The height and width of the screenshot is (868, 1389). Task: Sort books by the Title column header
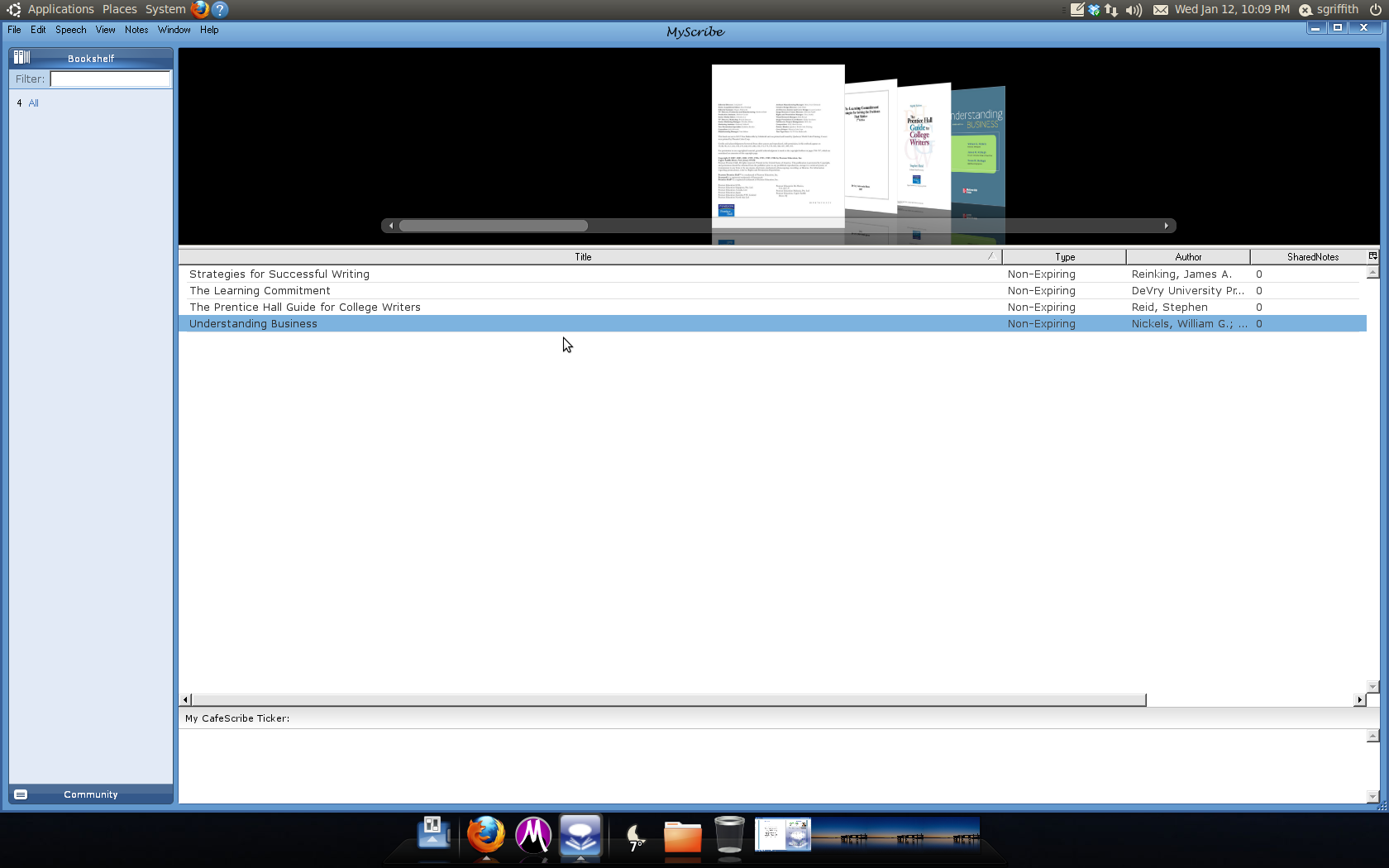point(589,257)
